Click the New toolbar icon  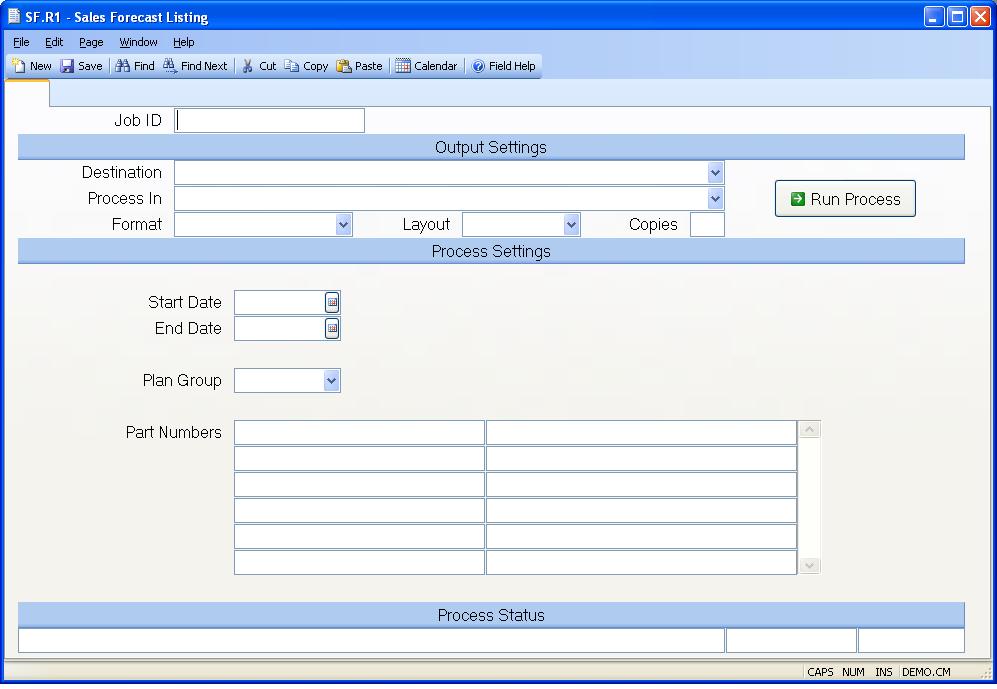click(x=18, y=66)
